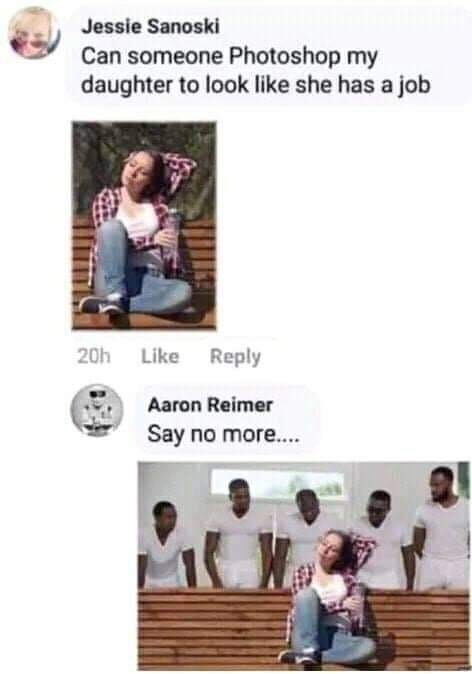Click the Aaron Reimer name link
472x674 pixels.
click(210, 405)
